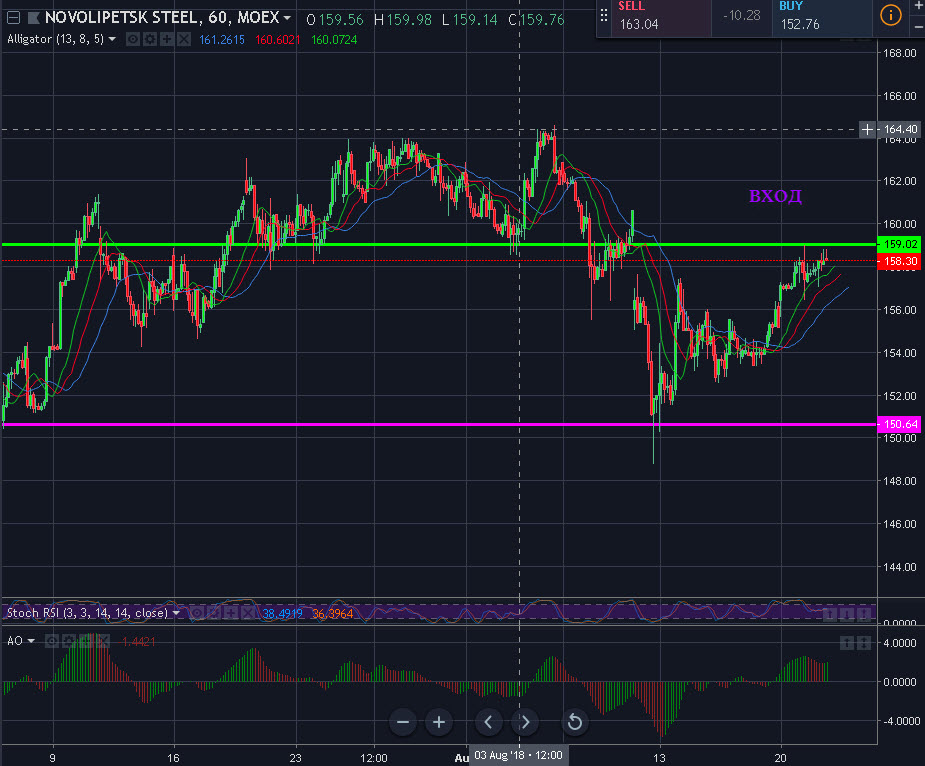Select the red Alligator value 160.6021
The image size is (925, 766).
(278, 40)
